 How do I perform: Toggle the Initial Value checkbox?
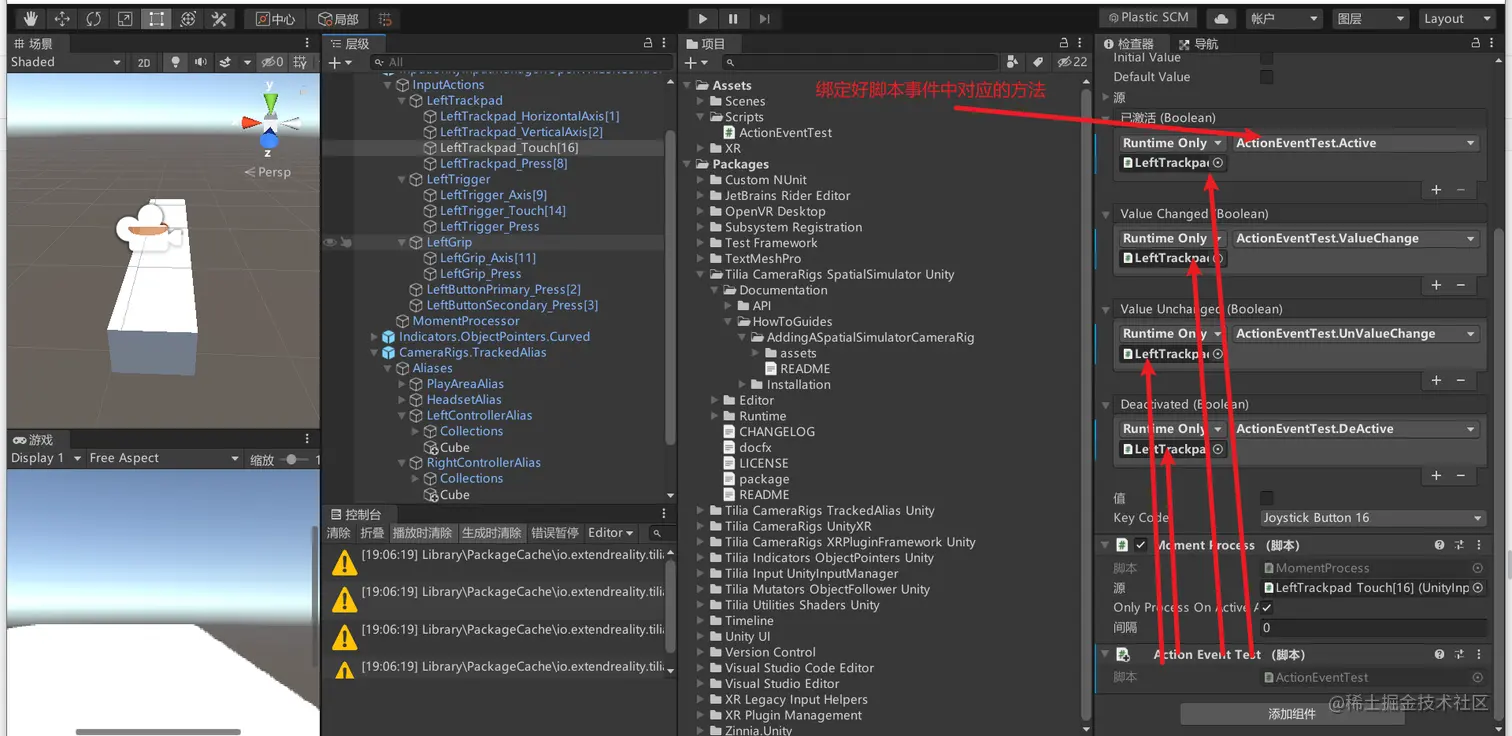pyautogui.click(x=1267, y=58)
